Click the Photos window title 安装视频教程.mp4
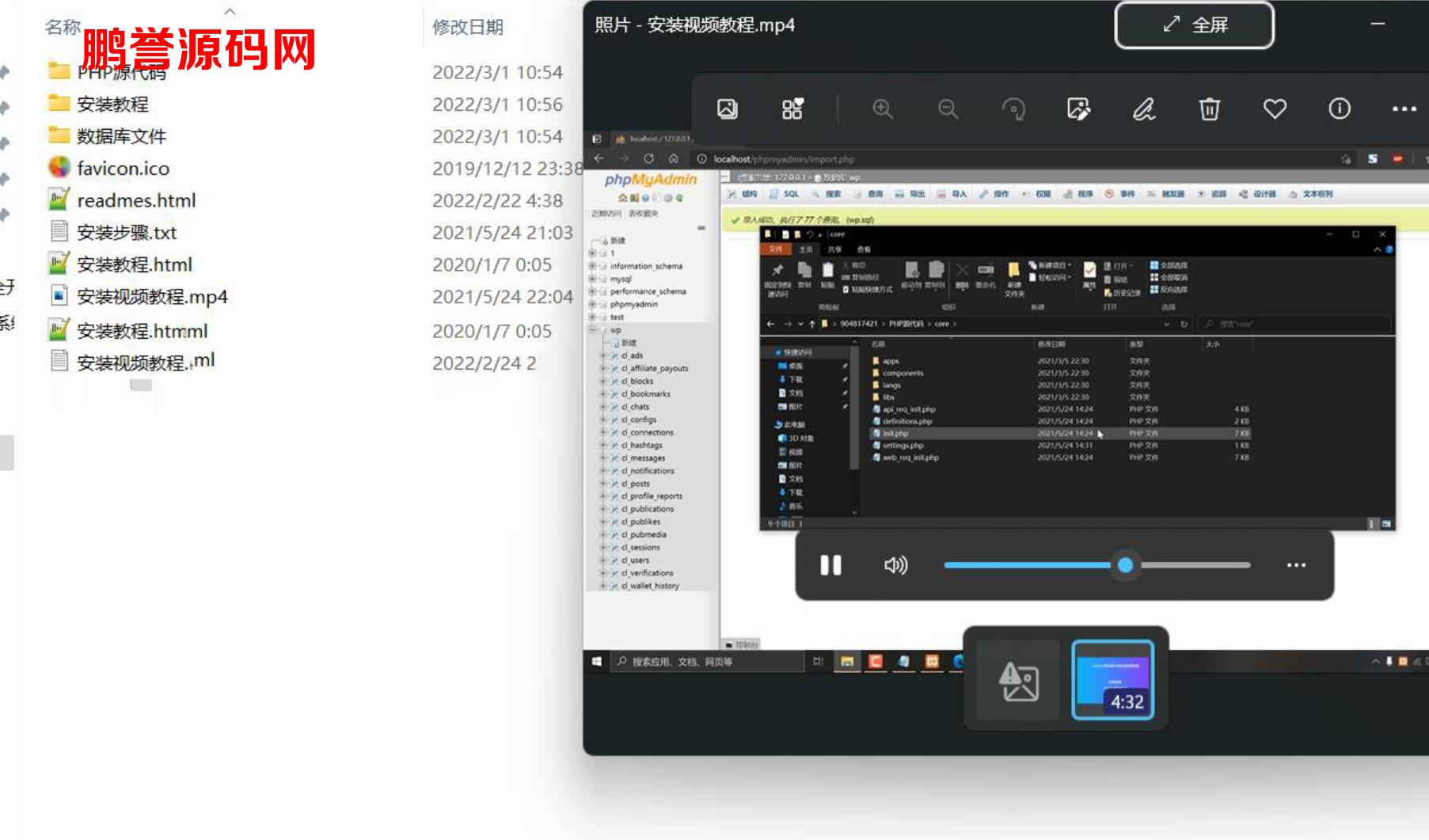 720,25
